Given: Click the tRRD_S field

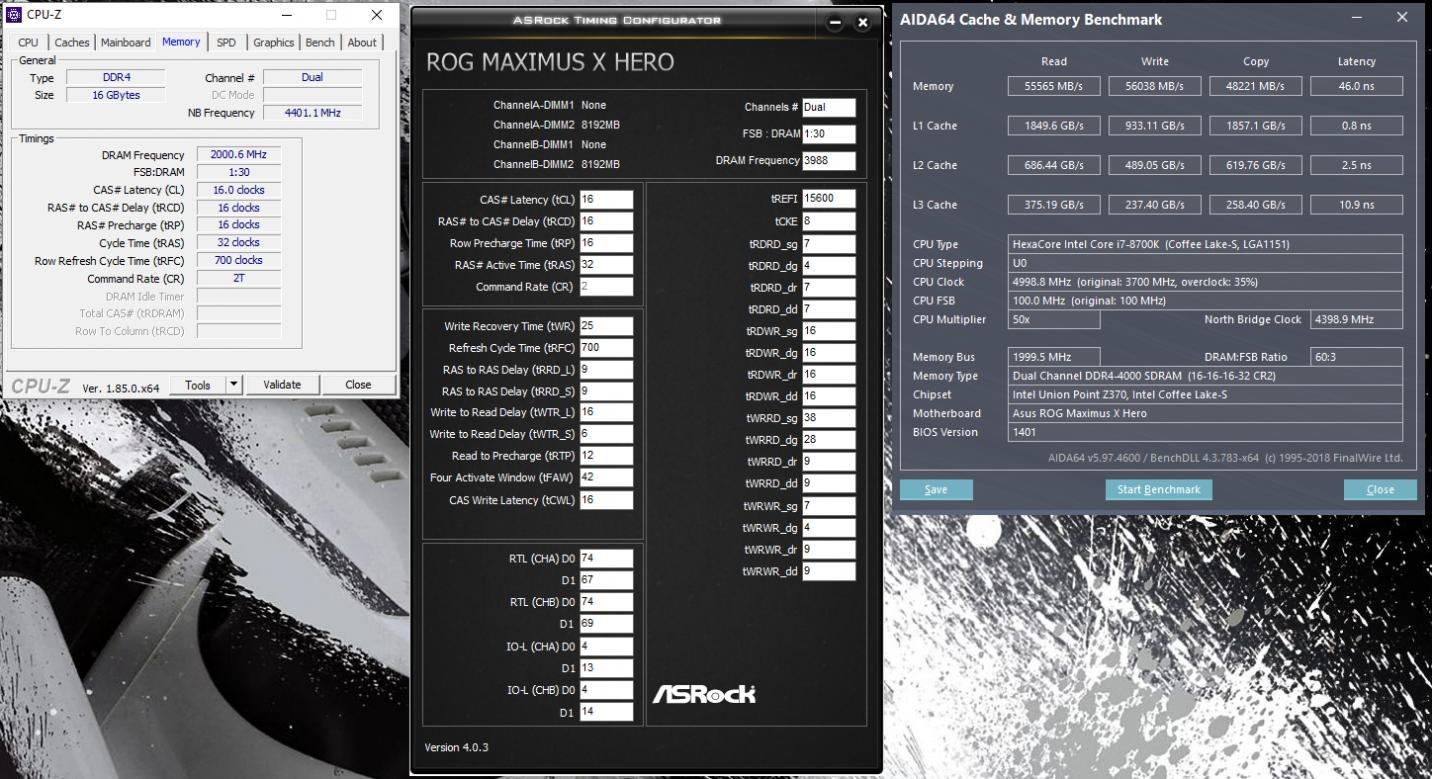Looking at the screenshot, I should [x=606, y=391].
